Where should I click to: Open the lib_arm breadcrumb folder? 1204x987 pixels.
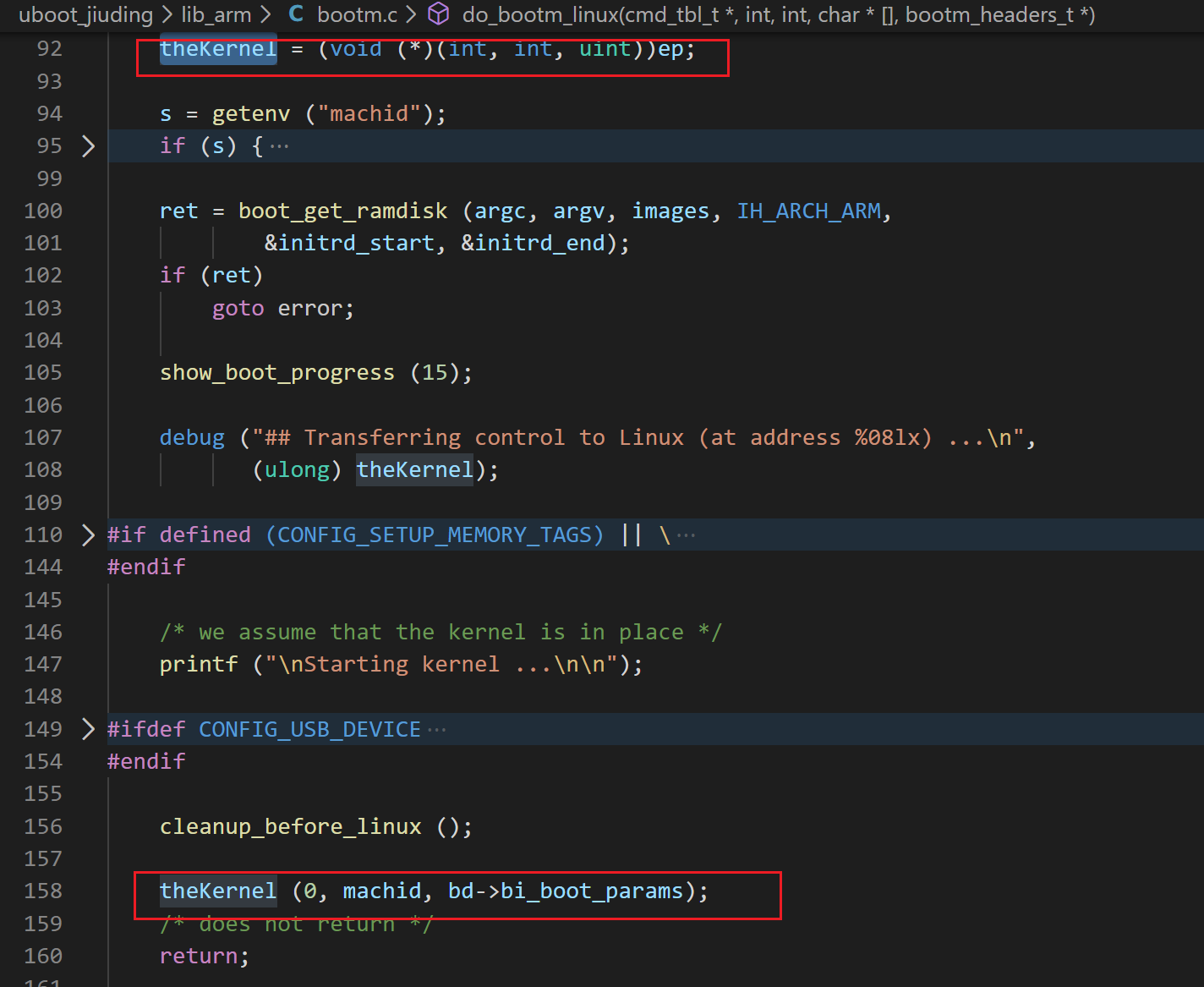pos(216,14)
